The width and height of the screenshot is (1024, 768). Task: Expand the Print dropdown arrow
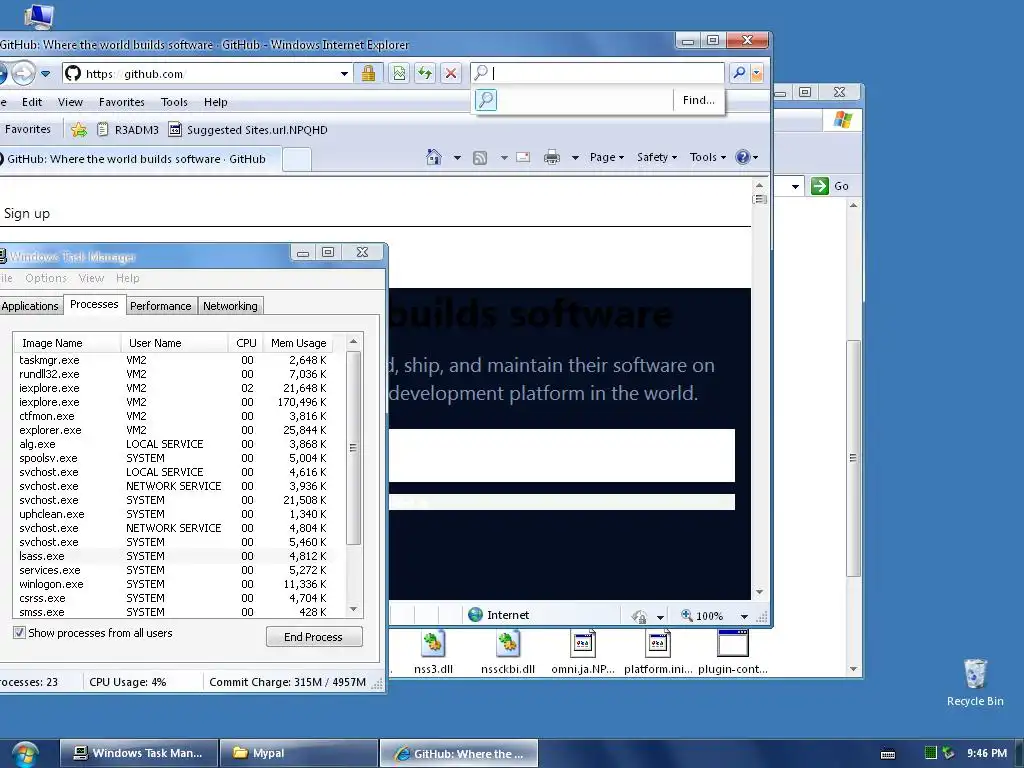(575, 157)
